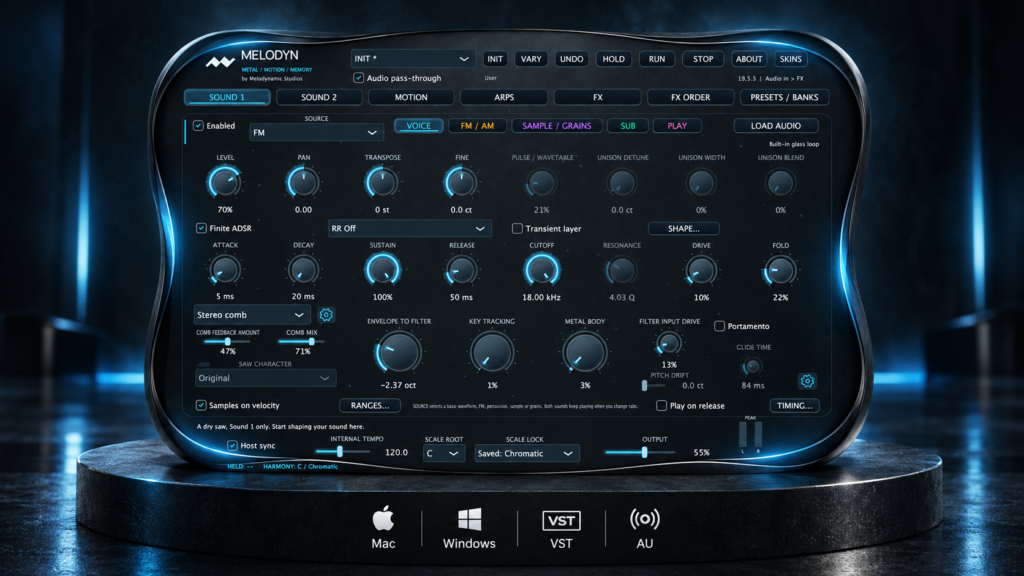Open the MOTION tab
This screenshot has width=1024, height=576.
[x=411, y=97]
